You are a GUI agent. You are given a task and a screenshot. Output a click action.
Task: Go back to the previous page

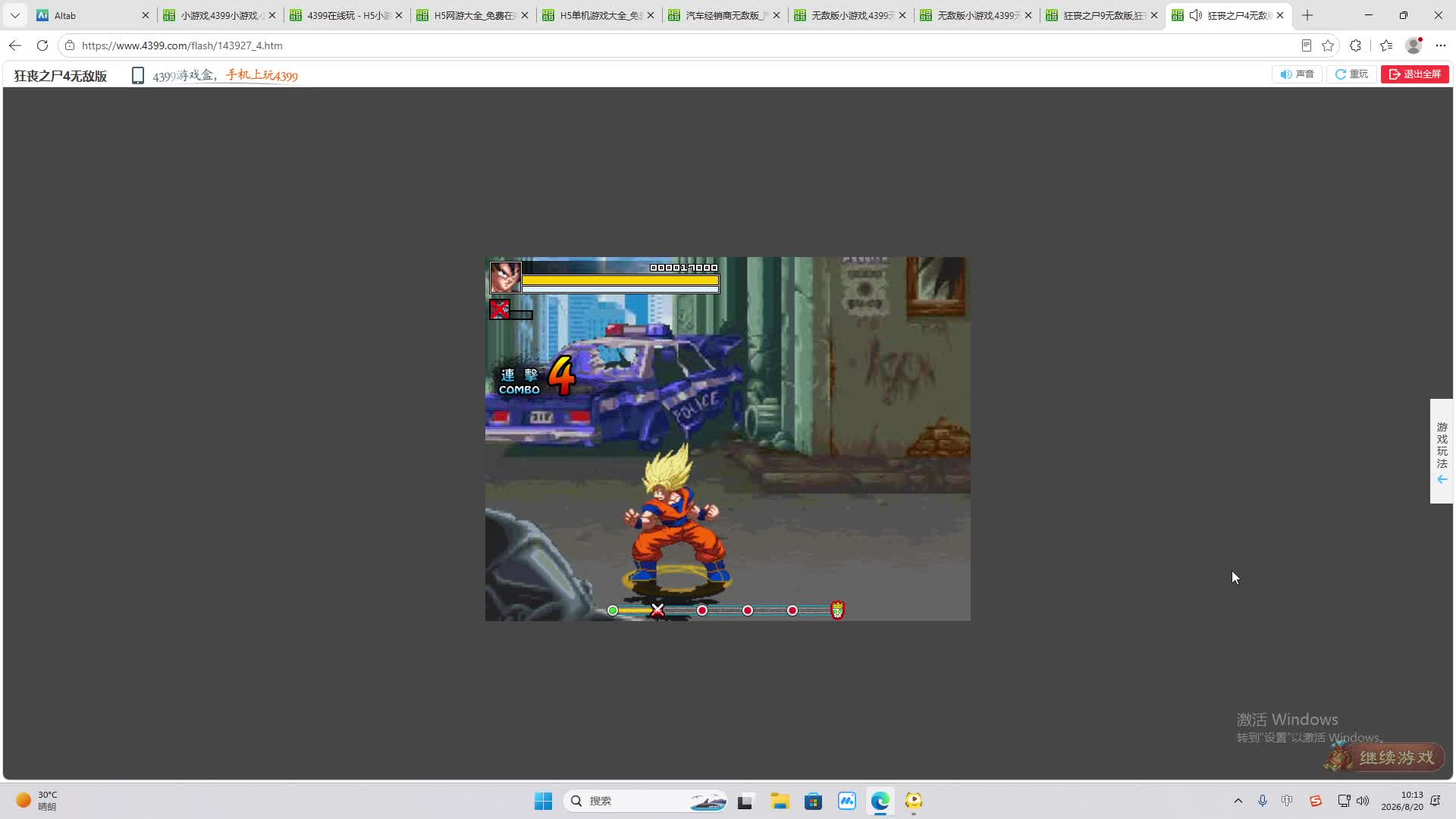pos(15,45)
